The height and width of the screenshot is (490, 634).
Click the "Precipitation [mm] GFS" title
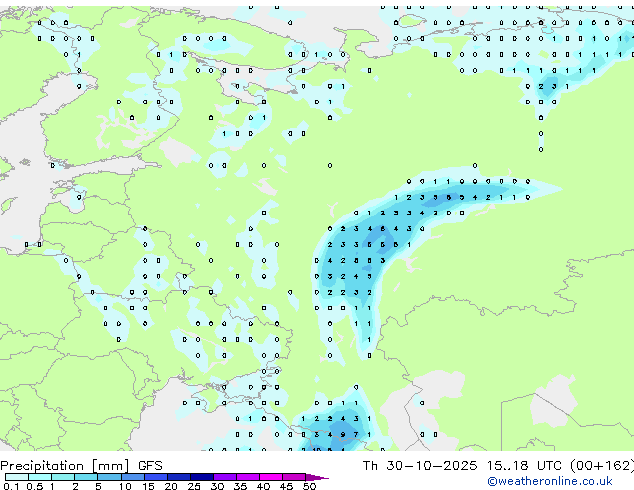(x=81, y=466)
